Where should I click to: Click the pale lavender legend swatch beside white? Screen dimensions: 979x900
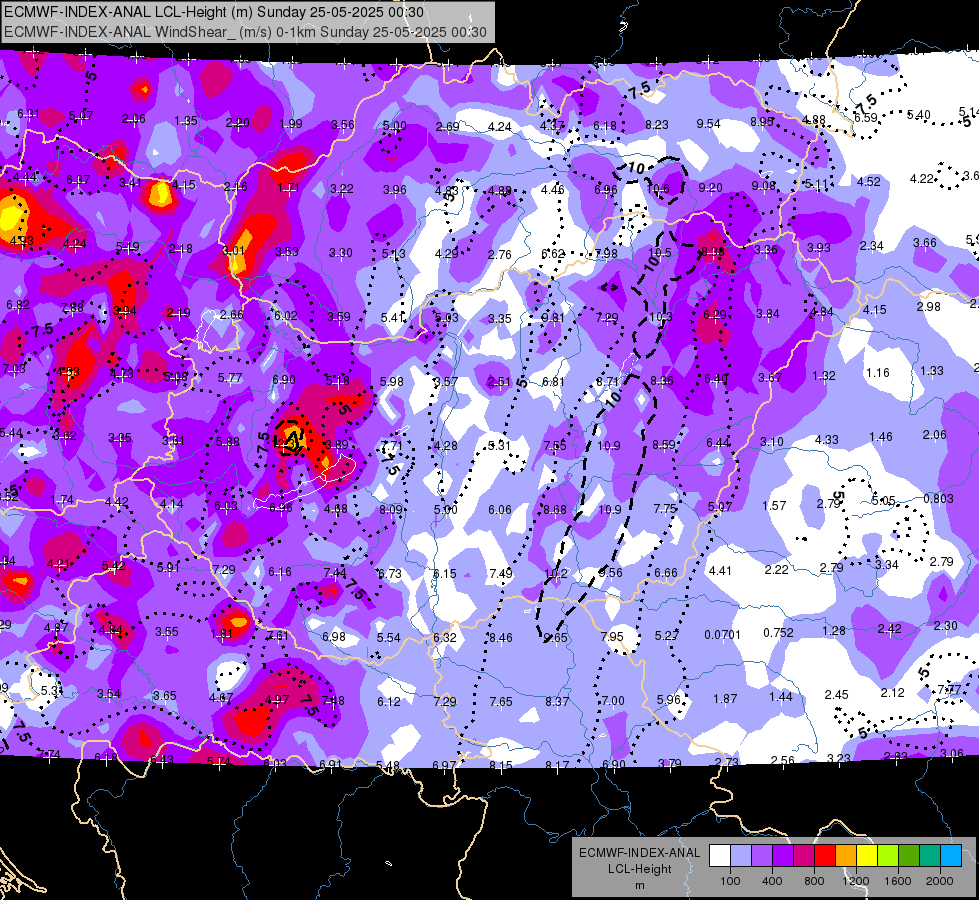pos(741,855)
